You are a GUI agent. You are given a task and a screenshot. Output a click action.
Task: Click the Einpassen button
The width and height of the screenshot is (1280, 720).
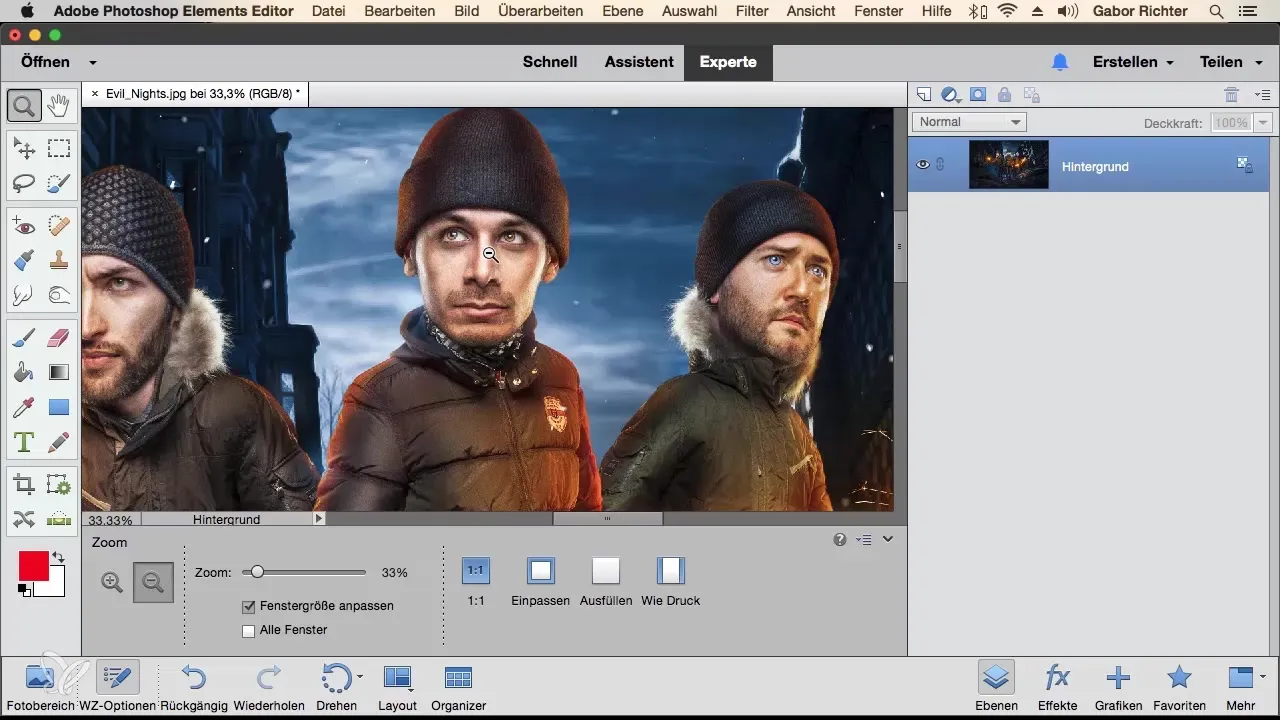(x=540, y=571)
